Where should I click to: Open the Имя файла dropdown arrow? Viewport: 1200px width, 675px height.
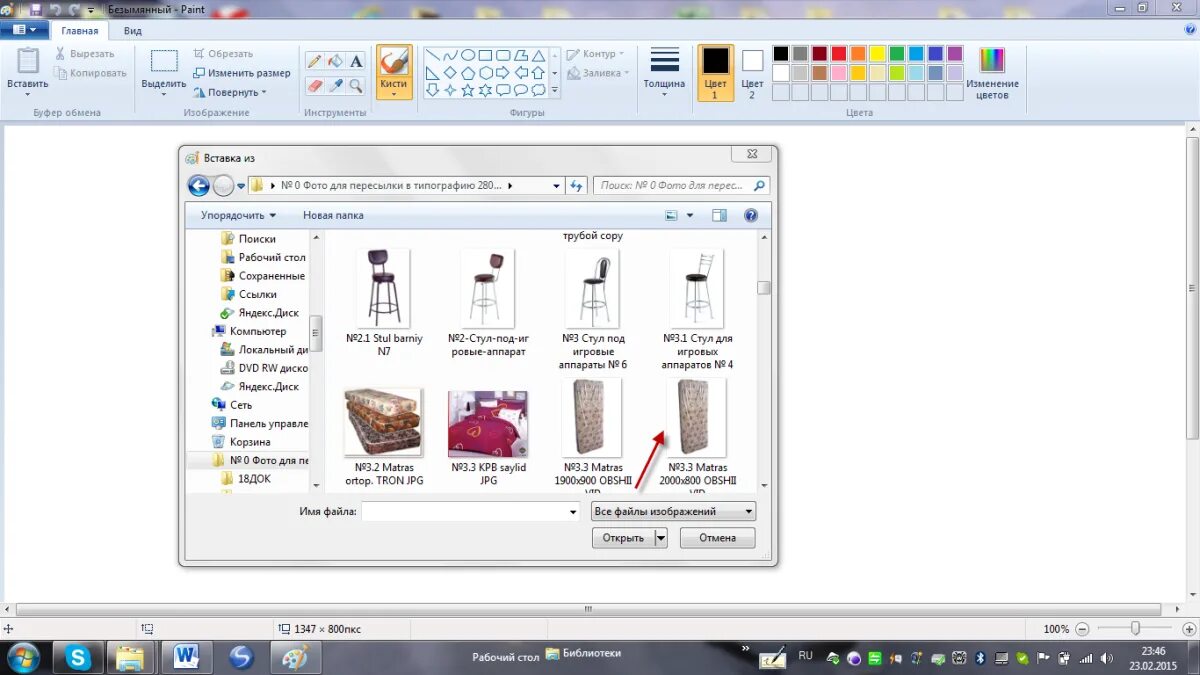point(573,511)
